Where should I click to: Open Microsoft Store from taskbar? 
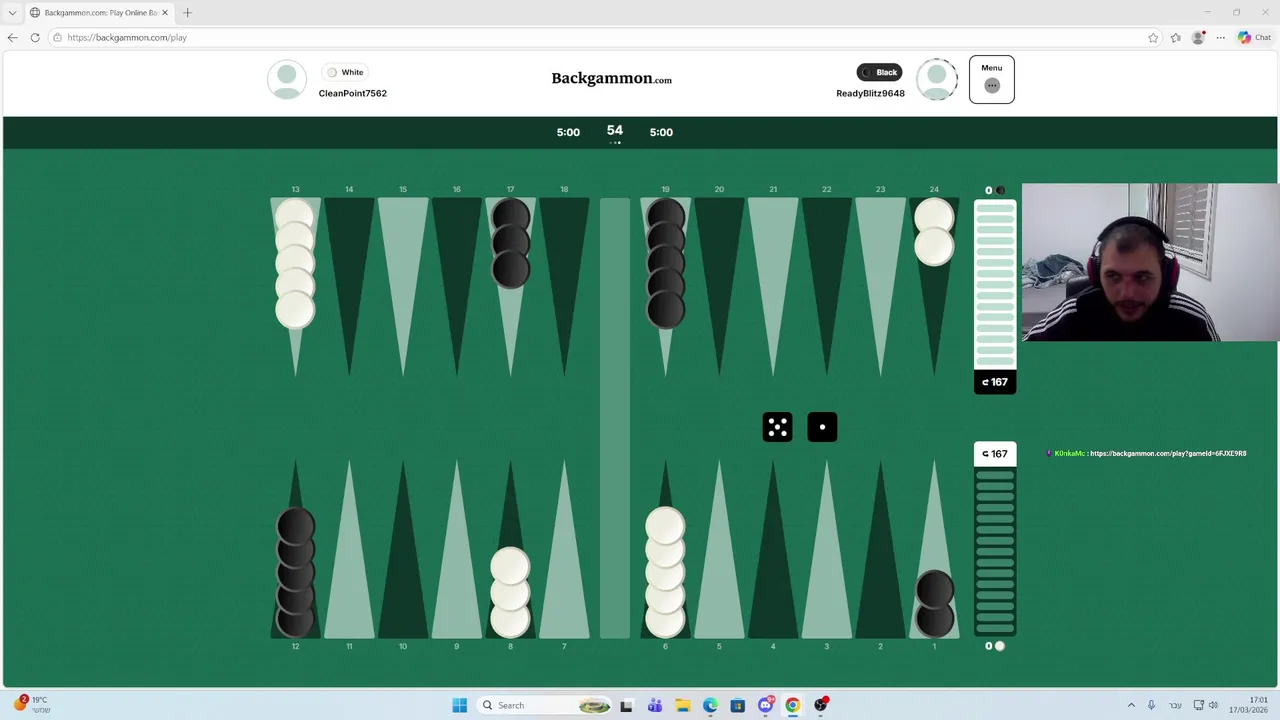pos(737,705)
